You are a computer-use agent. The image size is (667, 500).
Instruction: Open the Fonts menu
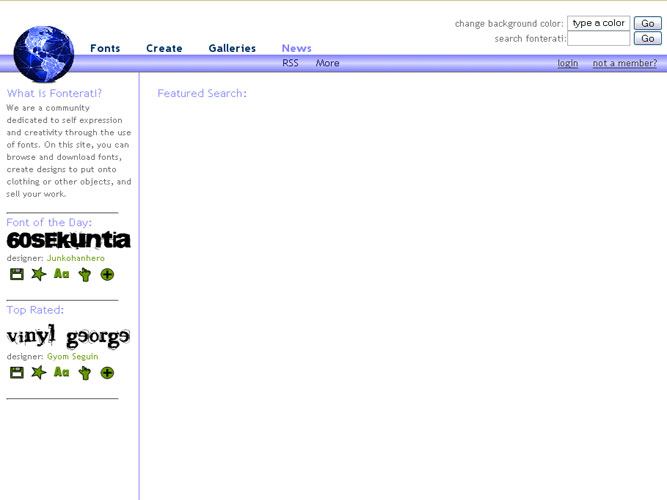(x=105, y=48)
